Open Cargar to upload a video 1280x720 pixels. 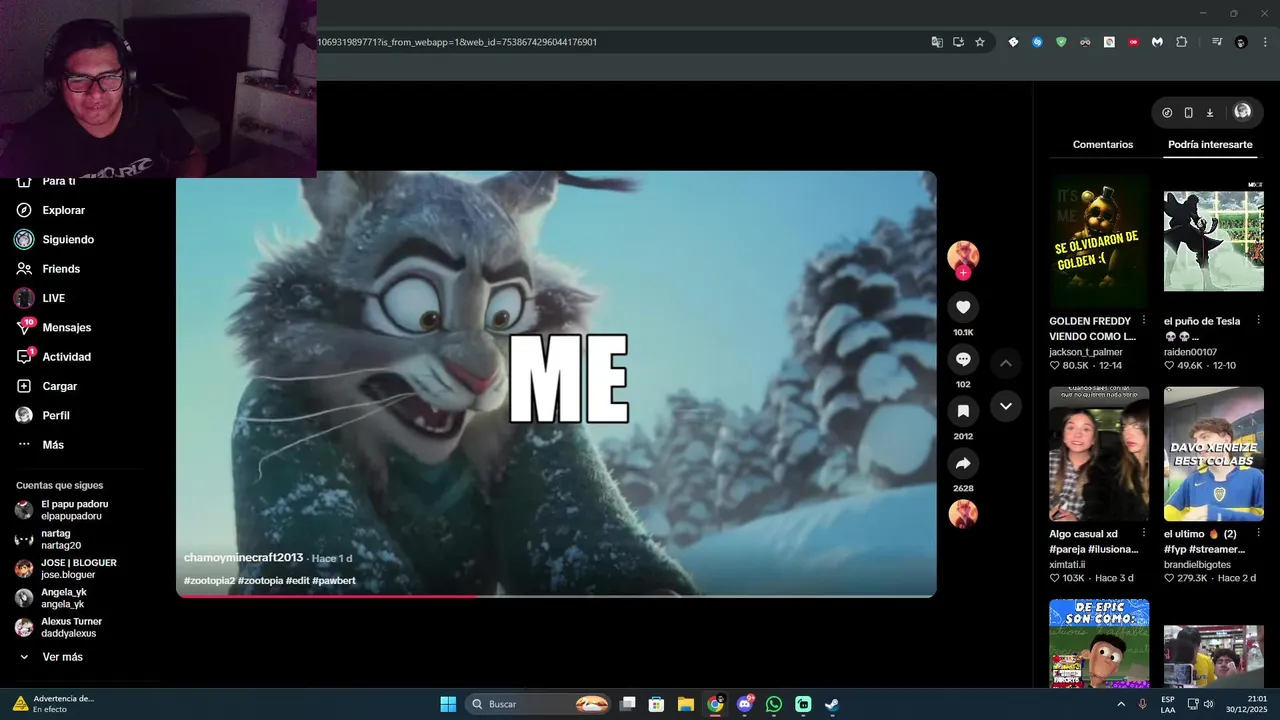59,386
